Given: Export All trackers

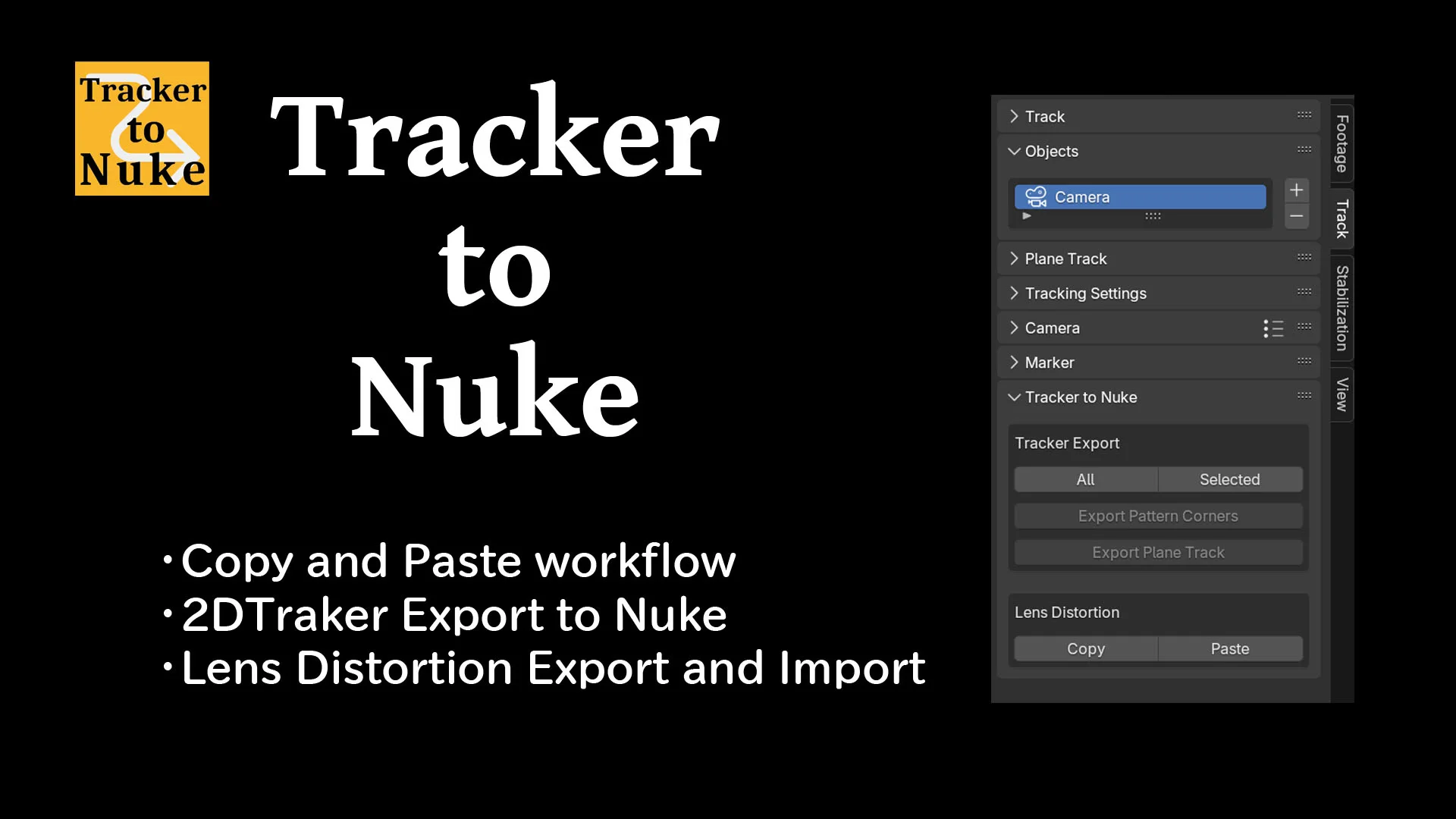Looking at the screenshot, I should [1086, 480].
